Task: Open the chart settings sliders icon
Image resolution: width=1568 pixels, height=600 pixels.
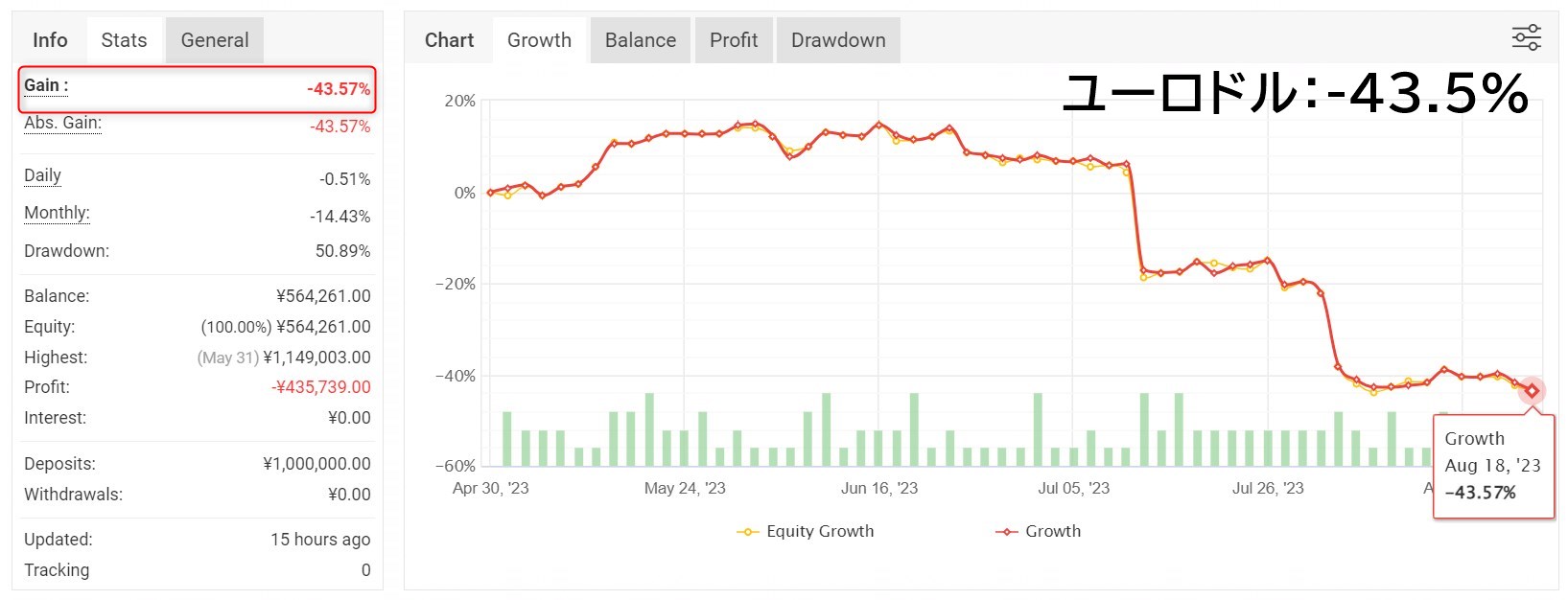Action: (x=1526, y=38)
